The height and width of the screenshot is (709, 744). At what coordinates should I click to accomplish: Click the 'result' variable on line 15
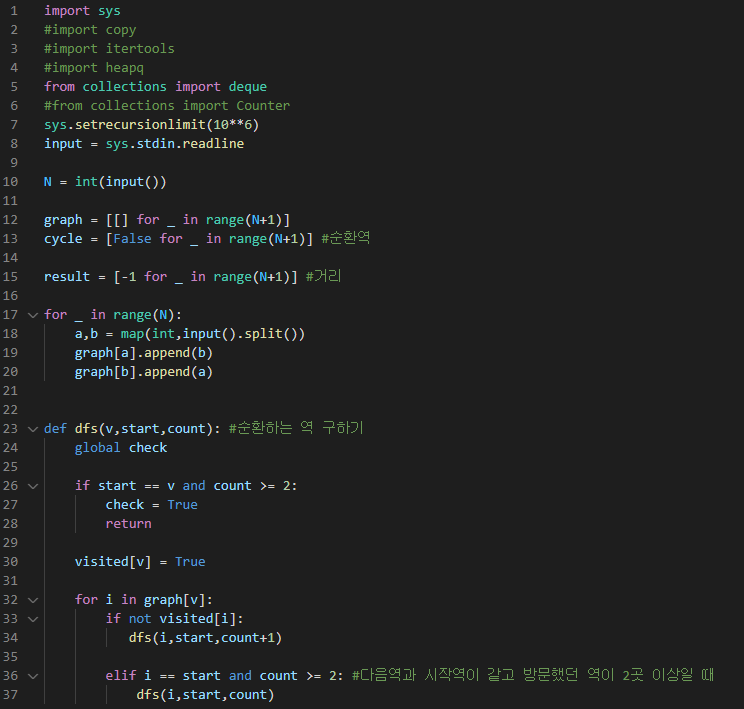(67, 277)
